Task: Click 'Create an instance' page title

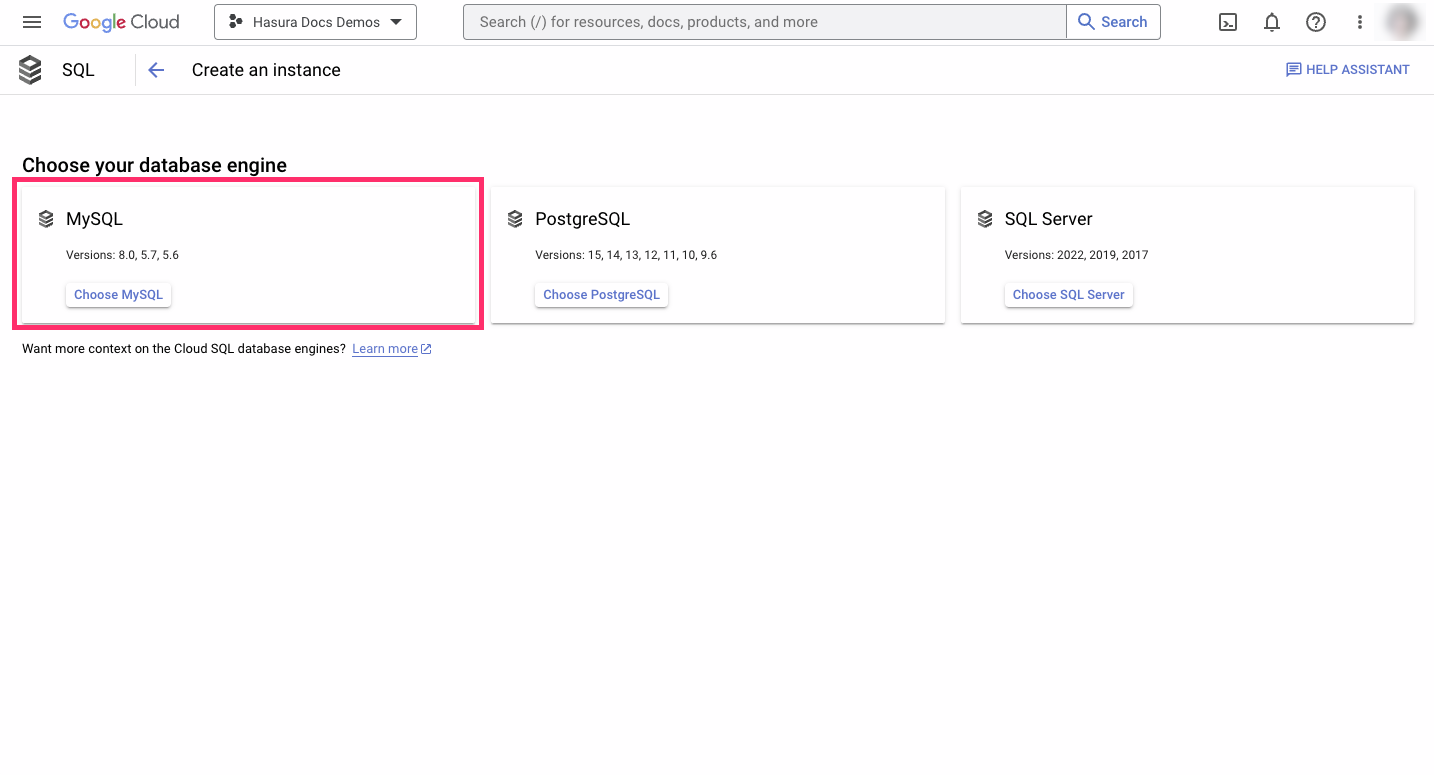Action: click(x=266, y=70)
